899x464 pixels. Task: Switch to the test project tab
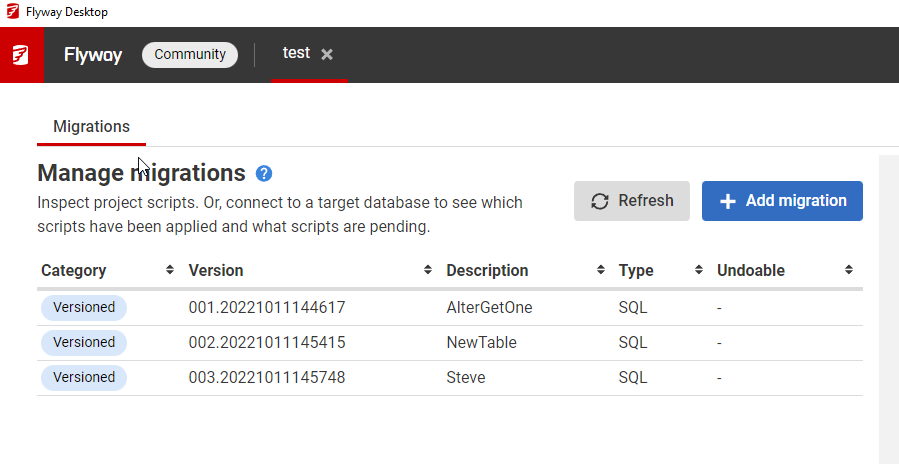pyautogui.click(x=296, y=53)
